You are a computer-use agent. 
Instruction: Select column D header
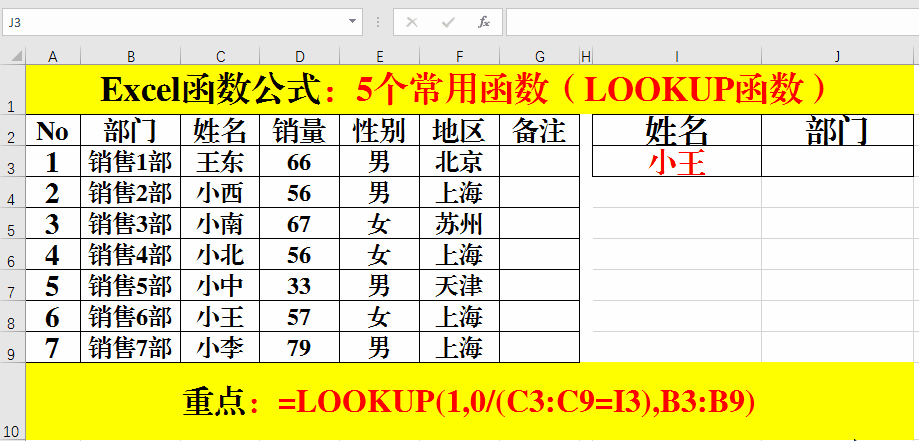click(x=299, y=56)
